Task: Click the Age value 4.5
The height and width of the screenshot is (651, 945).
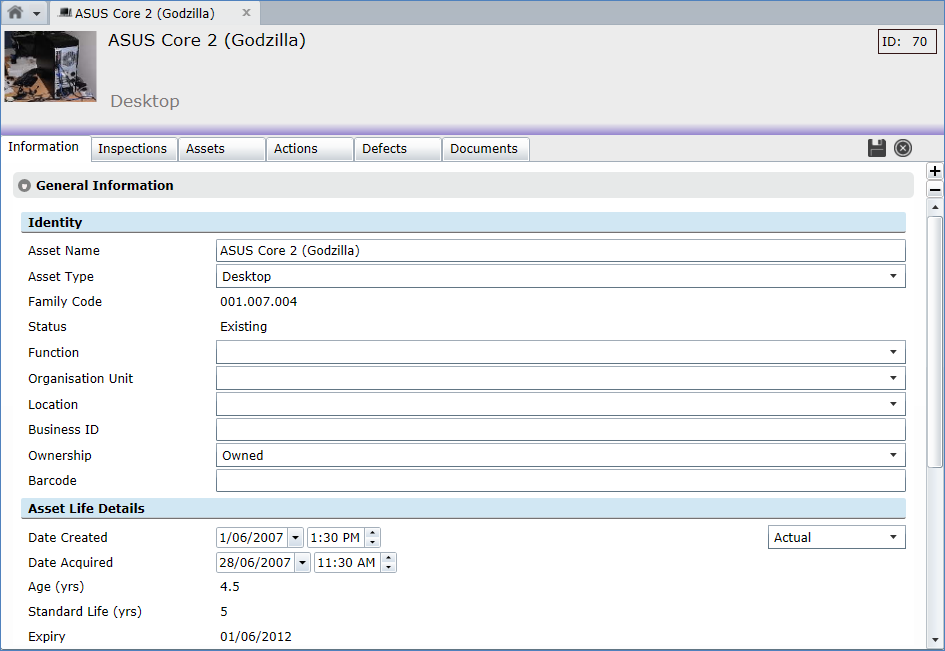Action: click(x=230, y=587)
